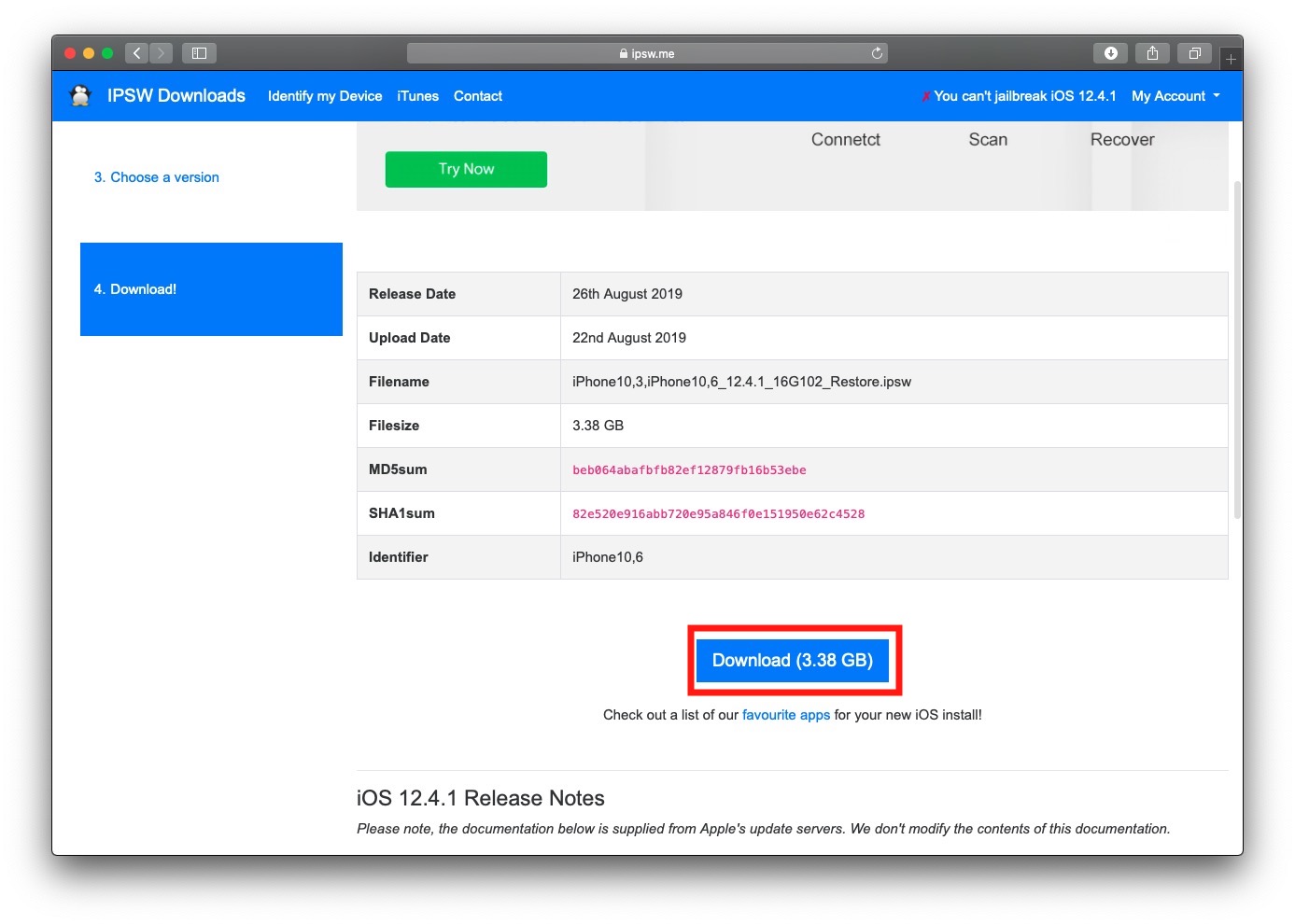Click the filesize value 3.38 GB
This screenshot has height=924, width=1295.
pos(598,426)
